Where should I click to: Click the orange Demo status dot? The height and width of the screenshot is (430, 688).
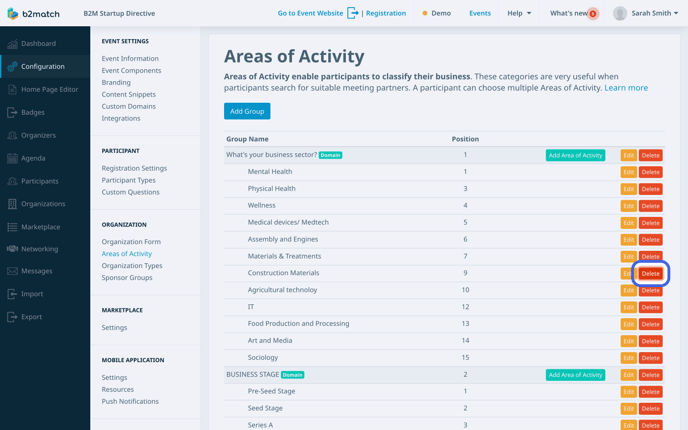click(425, 13)
